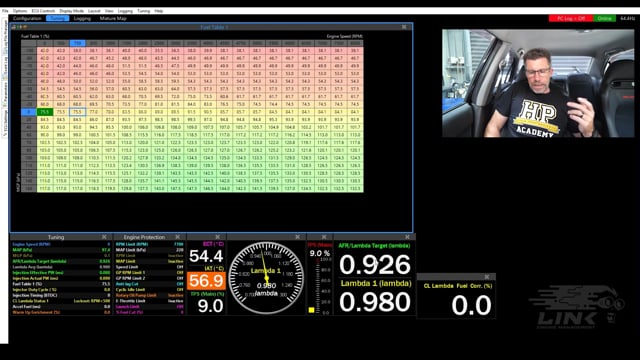Click the Engine Speed (RPM) axis label
The image size is (640, 360).
click(344, 36)
